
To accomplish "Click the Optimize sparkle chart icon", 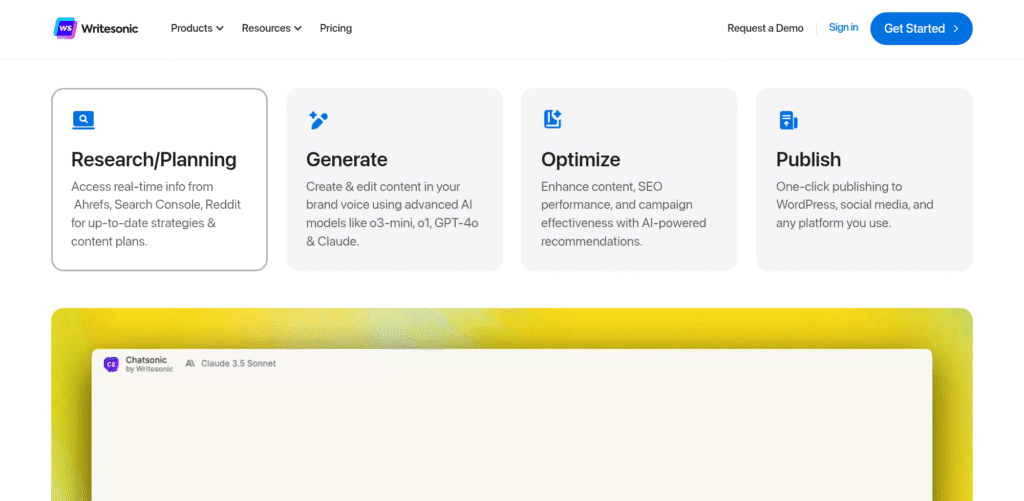I will coord(553,120).
